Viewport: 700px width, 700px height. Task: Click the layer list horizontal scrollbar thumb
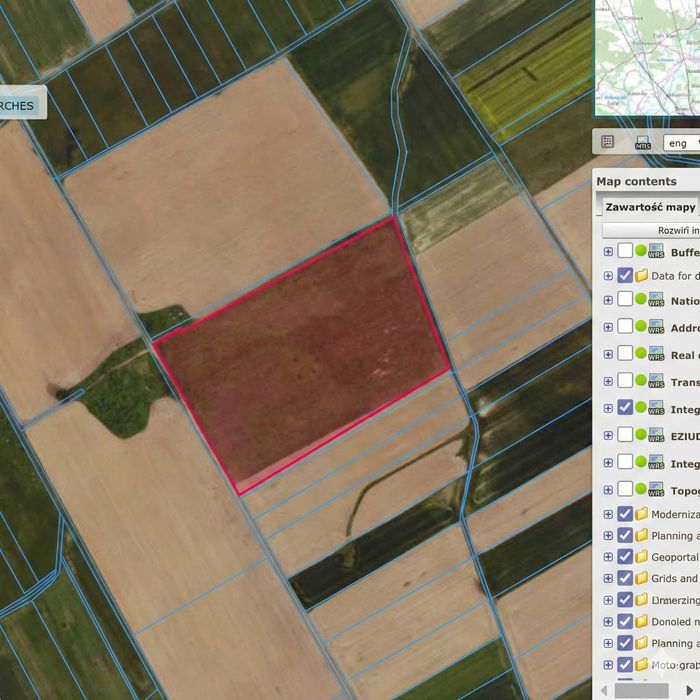(642, 691)
